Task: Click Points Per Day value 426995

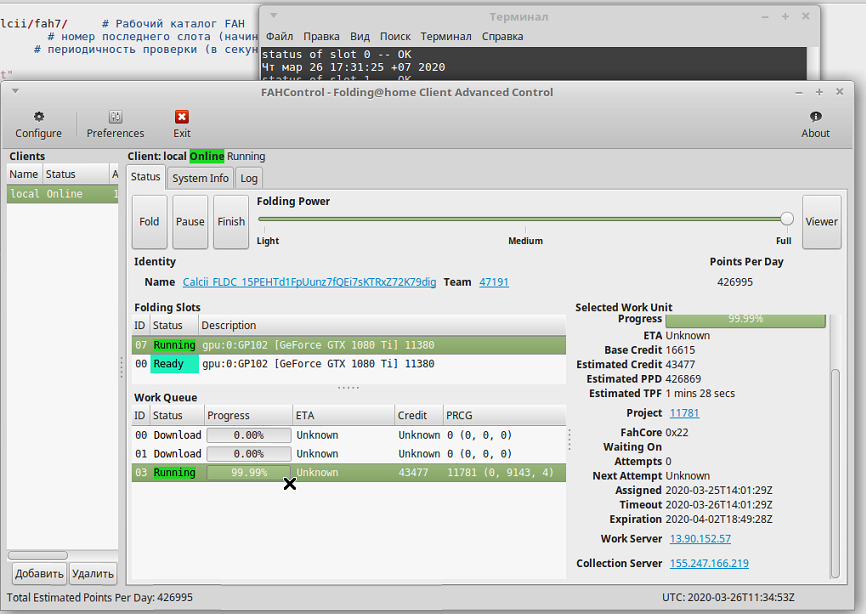Action: pos(735,282)
